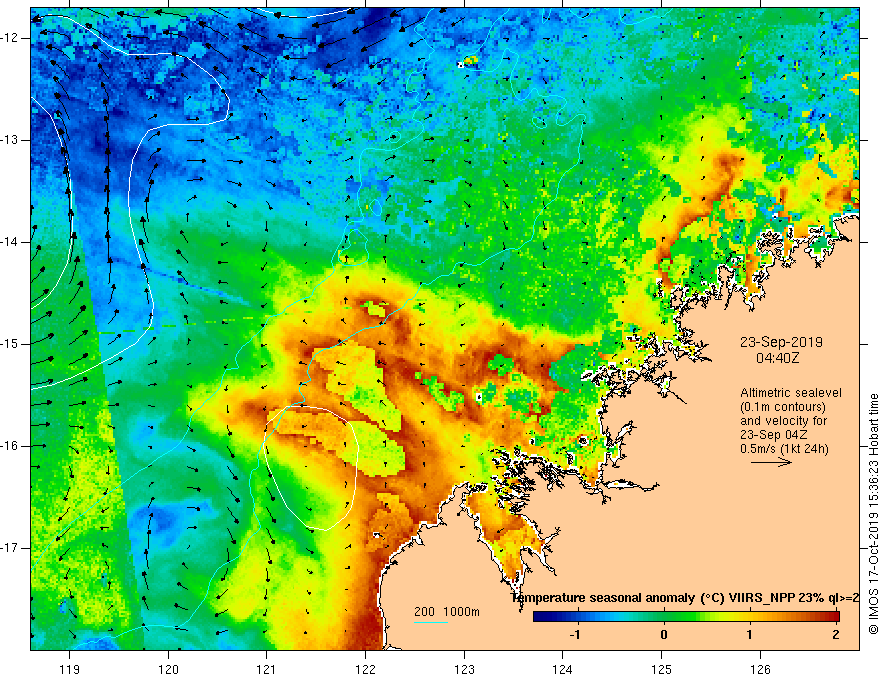The height and width of the screenshot is (680, 880).
Task: Click the latitude label -13
Action: point(11,140)
